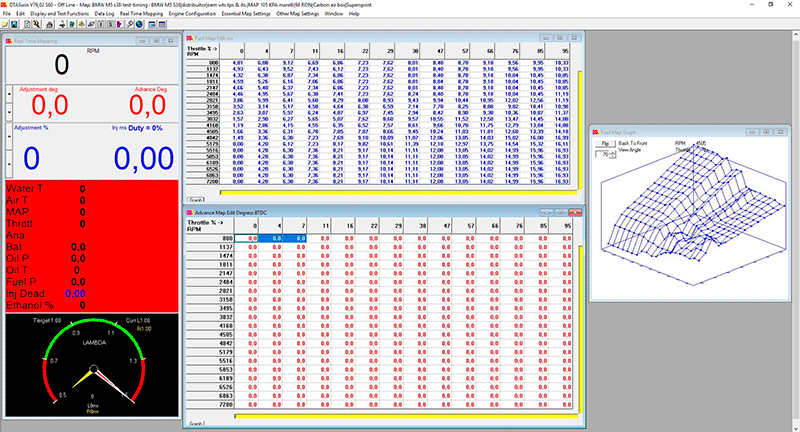Select Advance Map cell RPM 3832, throttle 47
This screenshot has height=432, width=800.
[439, 317]
